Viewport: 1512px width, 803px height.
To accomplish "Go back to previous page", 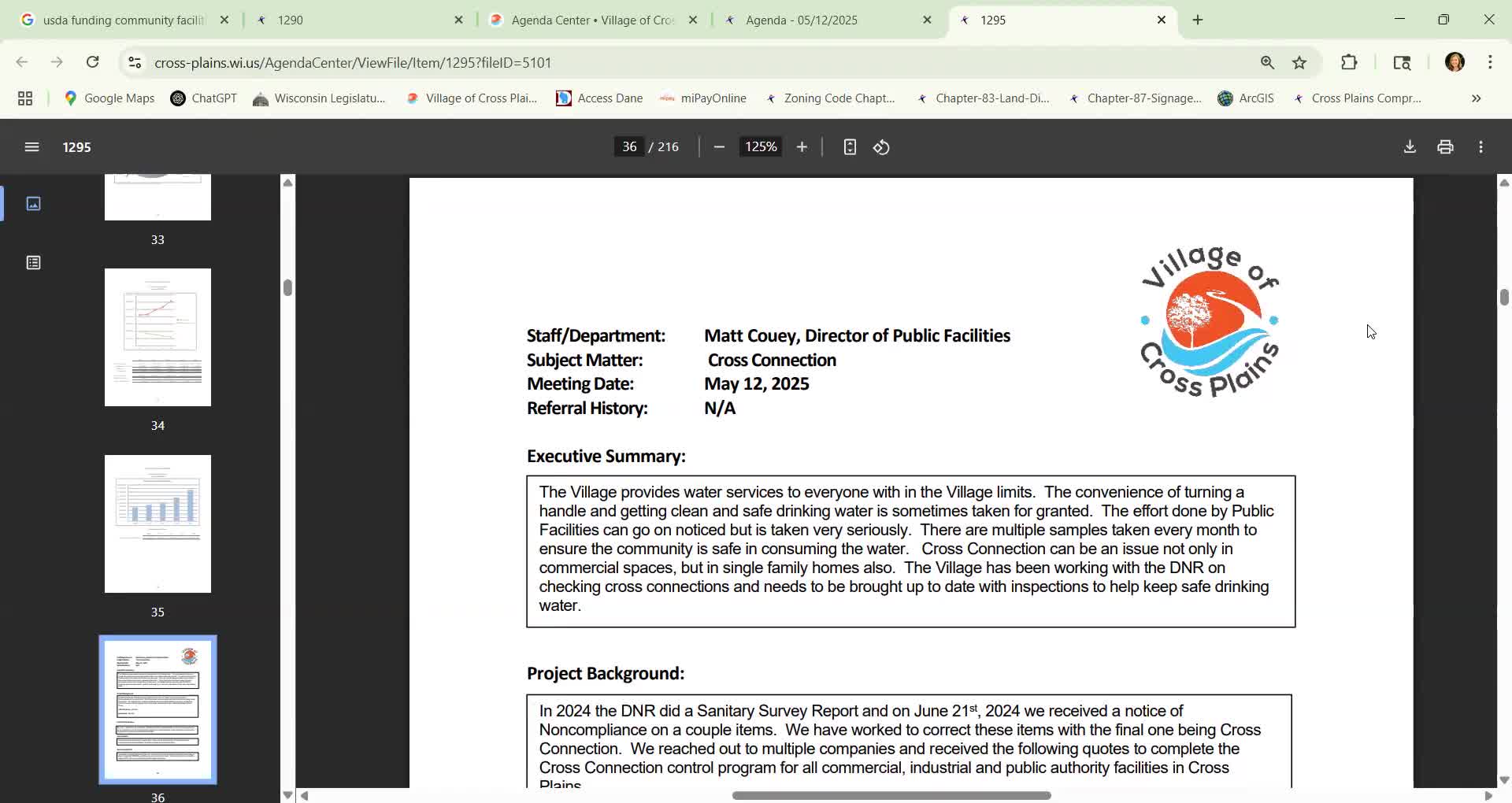I will (22, 62).
